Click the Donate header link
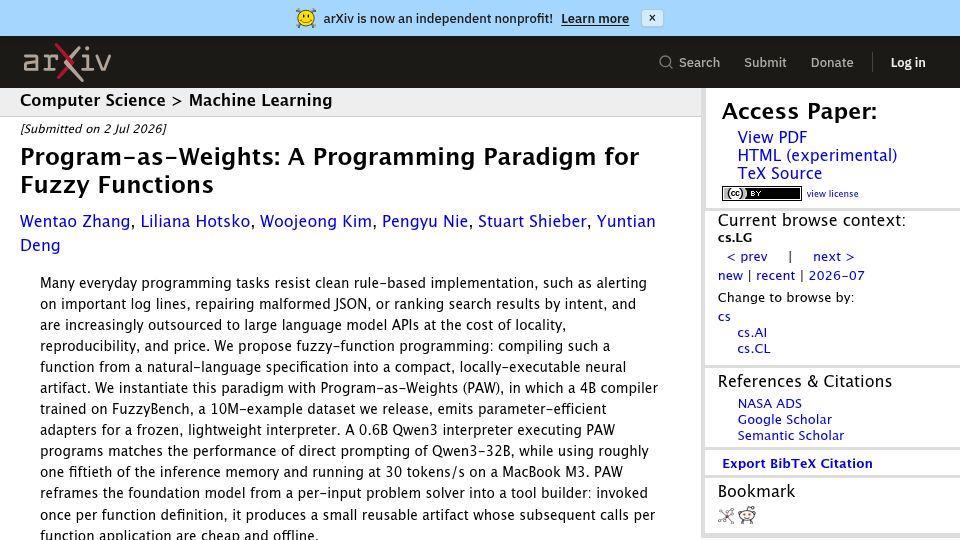The height and width of the screenshot is (540, 960). pyautogui.click(x=831, y=62)
